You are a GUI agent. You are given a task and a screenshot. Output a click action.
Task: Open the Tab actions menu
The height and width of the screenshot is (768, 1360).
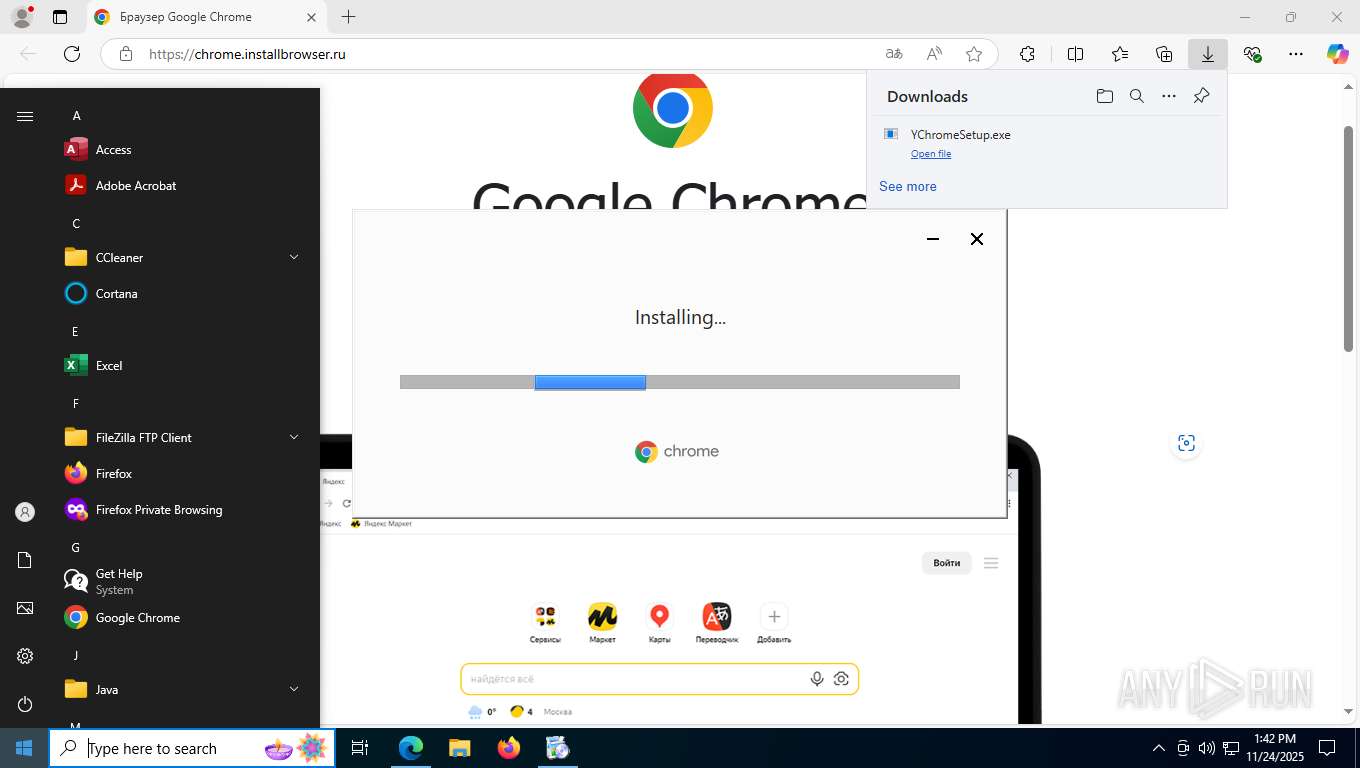[60, 17]
